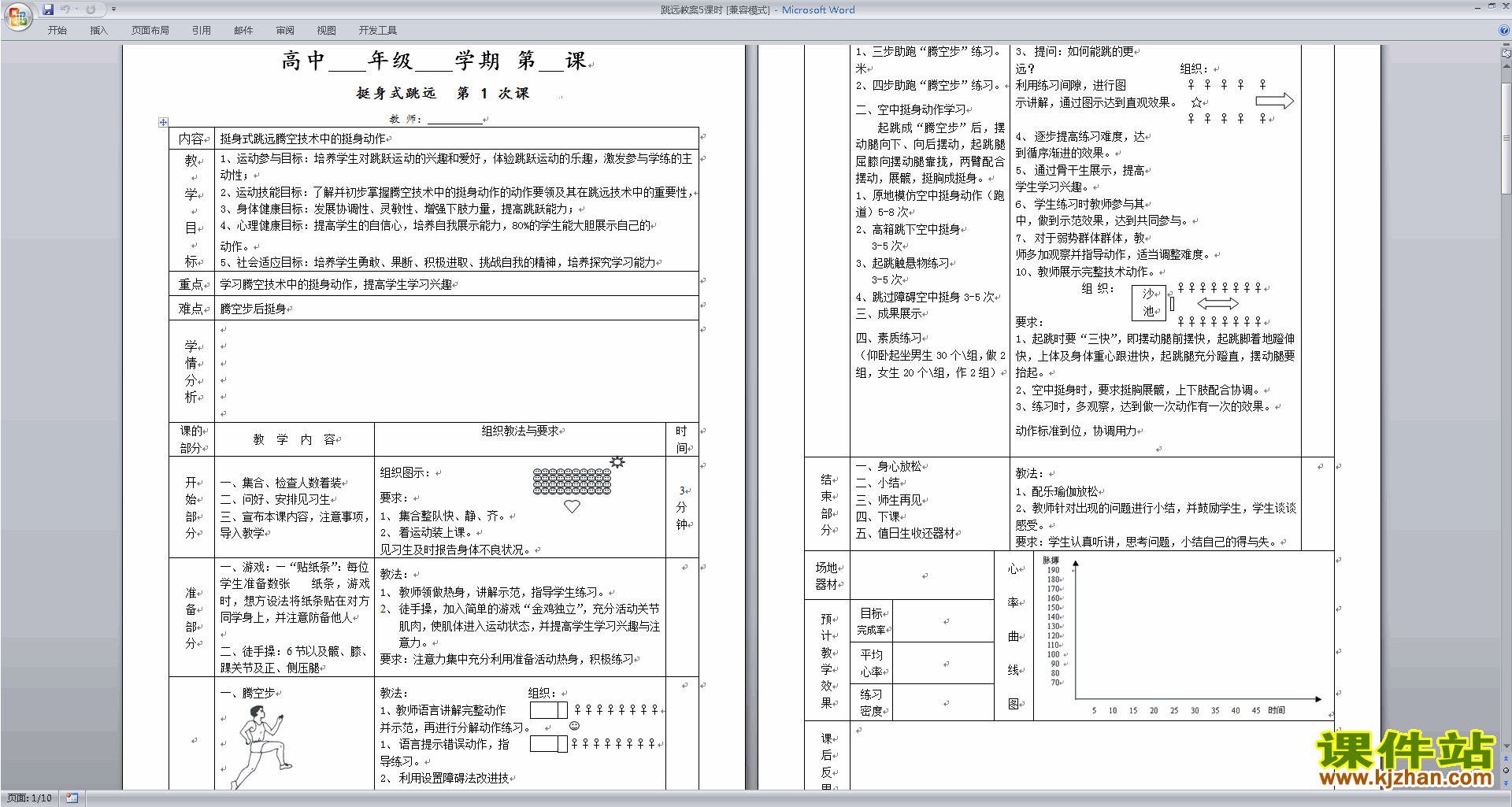Undo the last action
Screen dimensions: 1512x807
(x=65, y=9)
